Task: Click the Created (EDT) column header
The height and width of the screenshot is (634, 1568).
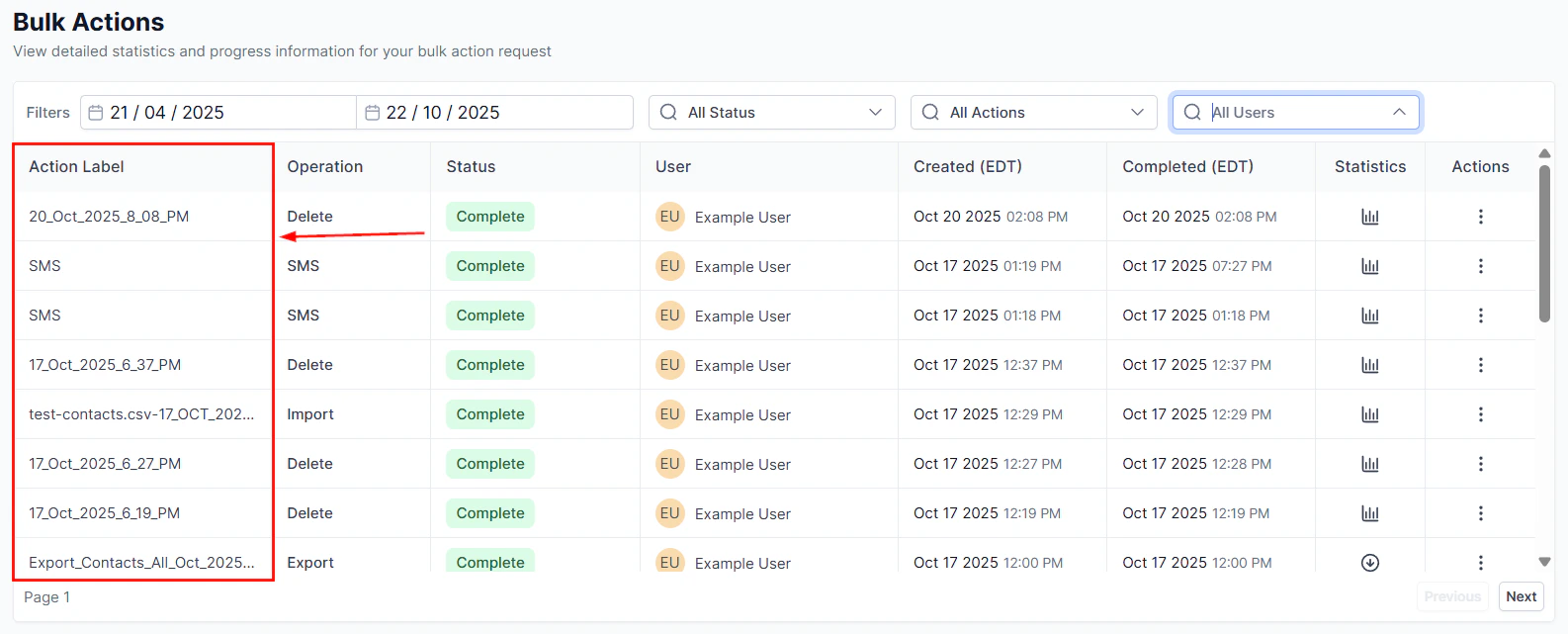Action: coord(968,167)
